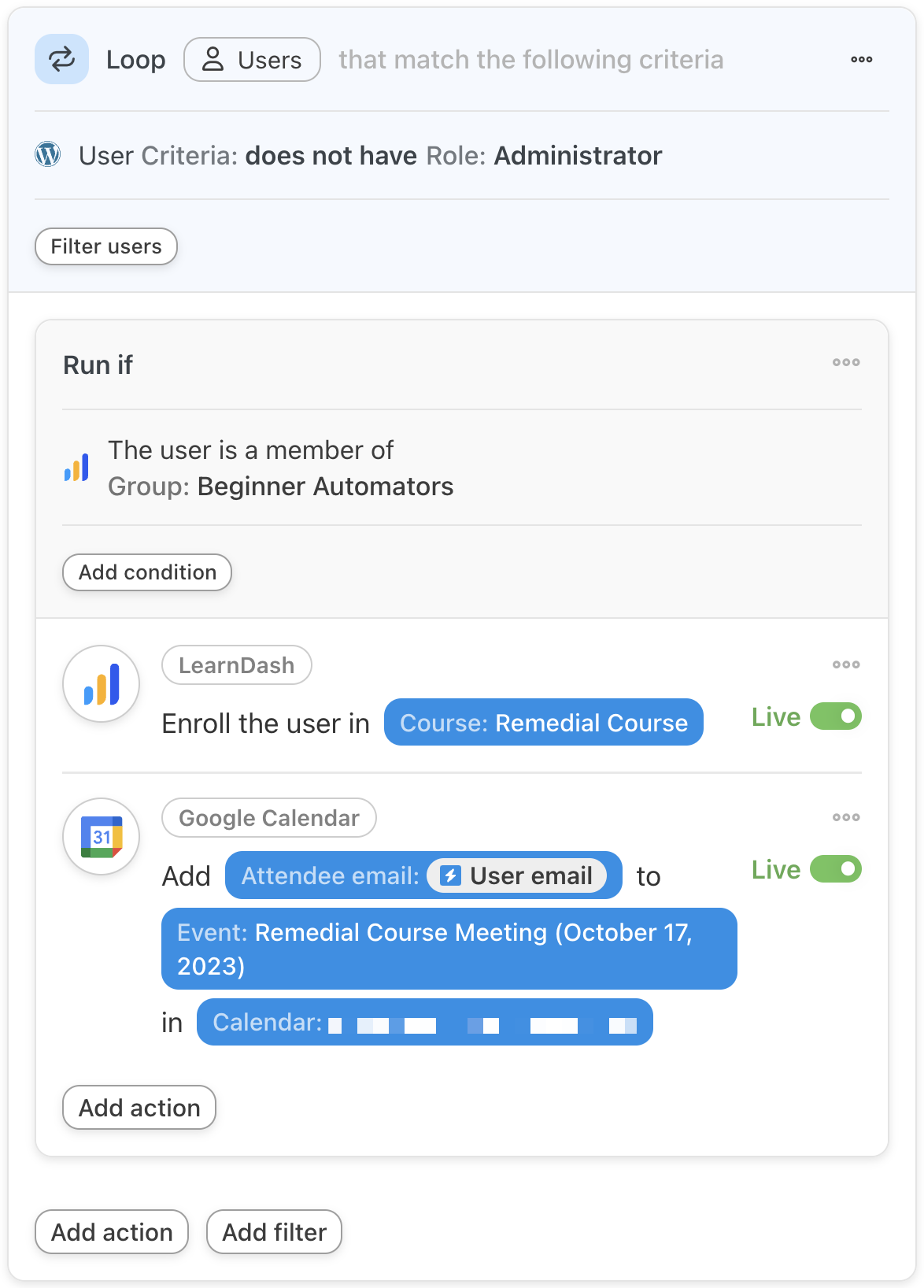The image size is (924, 1288).
Task: Open the Loop block three-dot menu
Action: point(861,59)
